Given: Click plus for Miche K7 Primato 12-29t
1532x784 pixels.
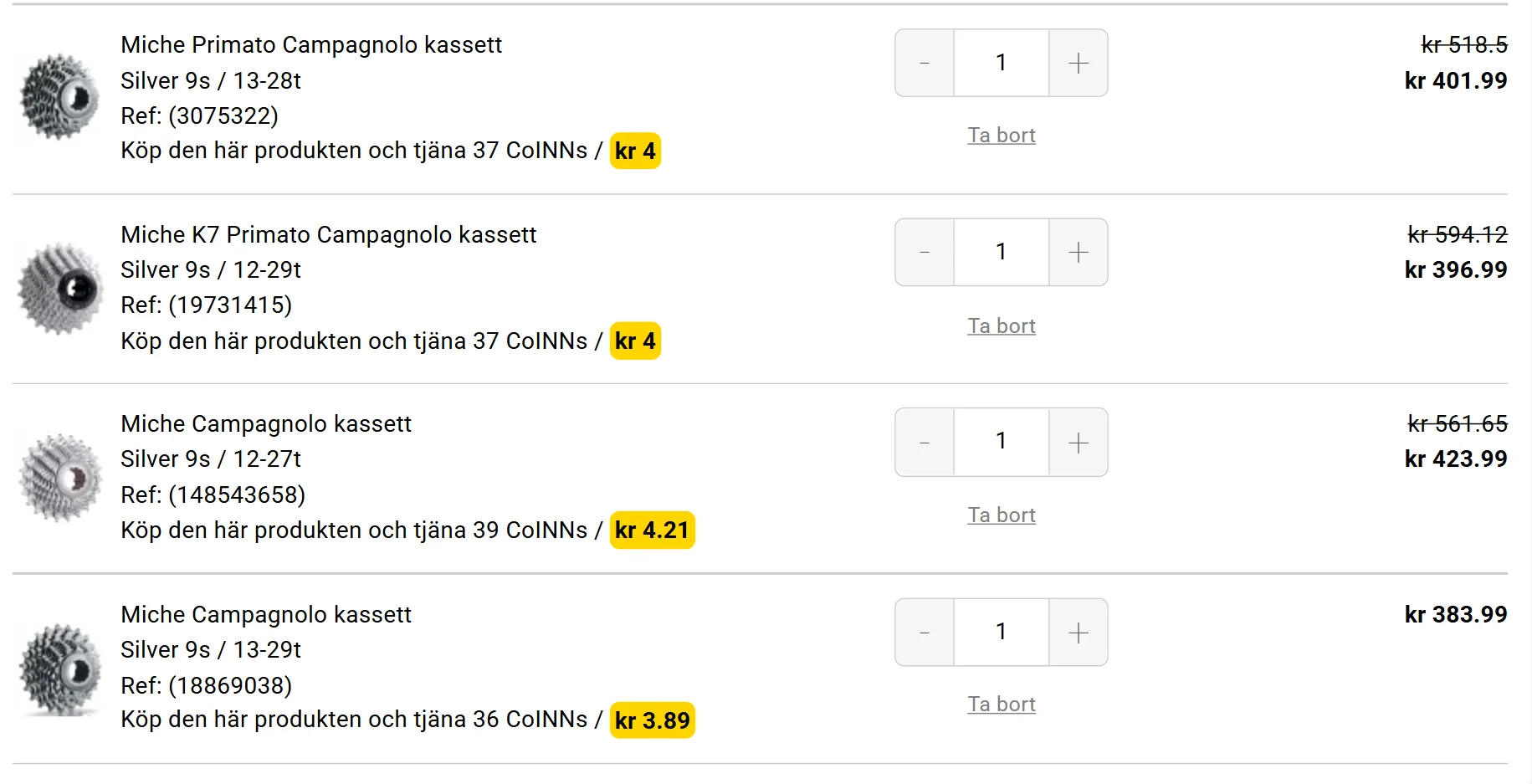Looking at the screenshot, I should [x=1079, y=252].
